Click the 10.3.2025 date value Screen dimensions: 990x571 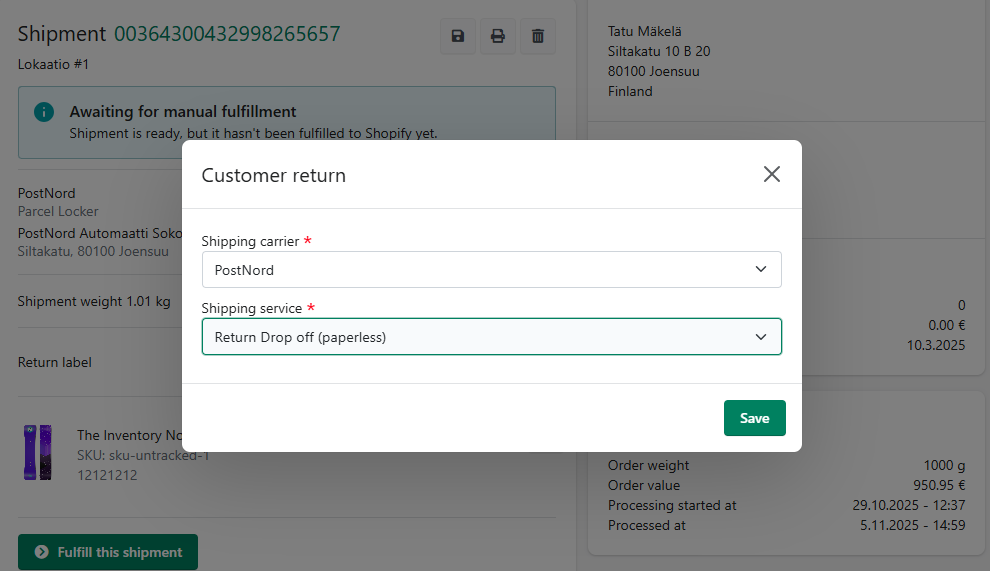pyautogui.click(x=936, y=346)
